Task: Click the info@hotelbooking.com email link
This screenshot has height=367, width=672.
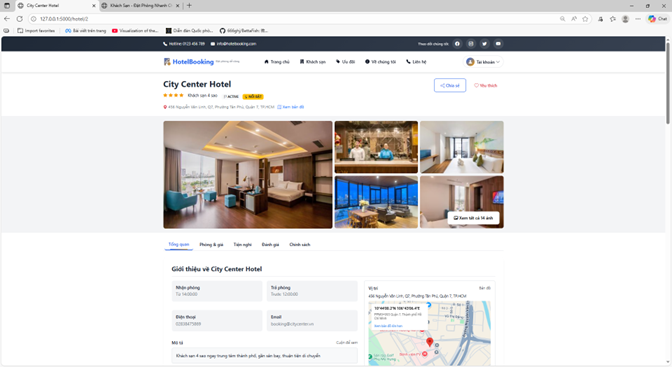Action: point(233,44)
